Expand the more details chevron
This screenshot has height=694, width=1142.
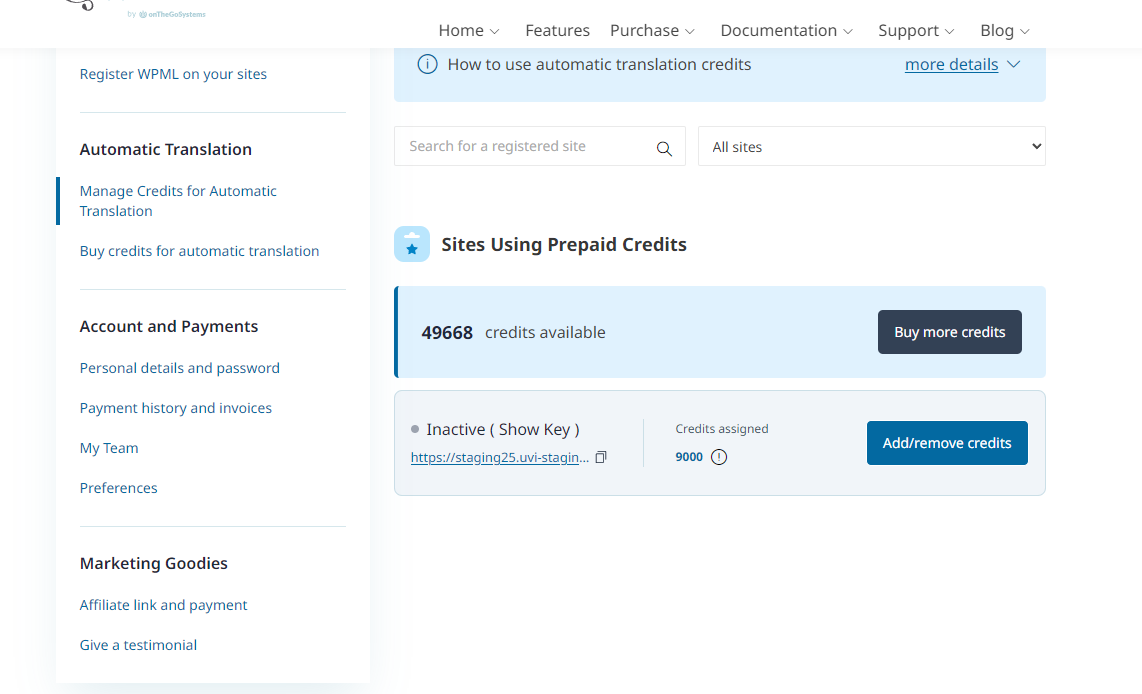pyautogui.click(x=1014, y=64)
